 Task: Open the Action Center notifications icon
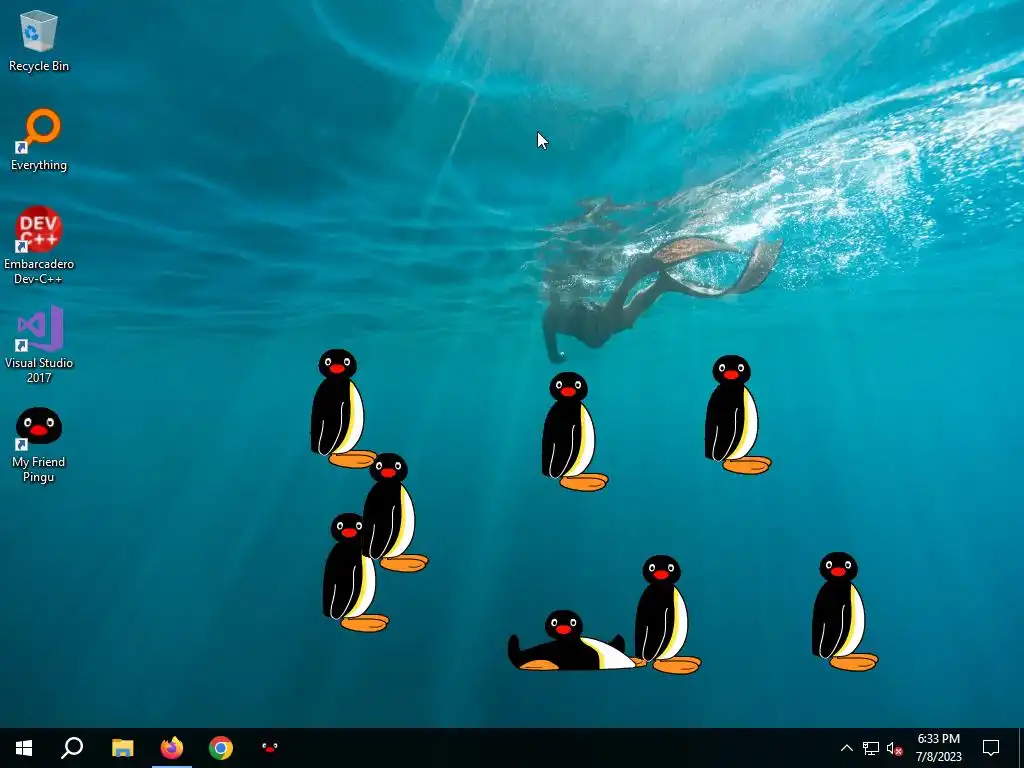(991, 748)
